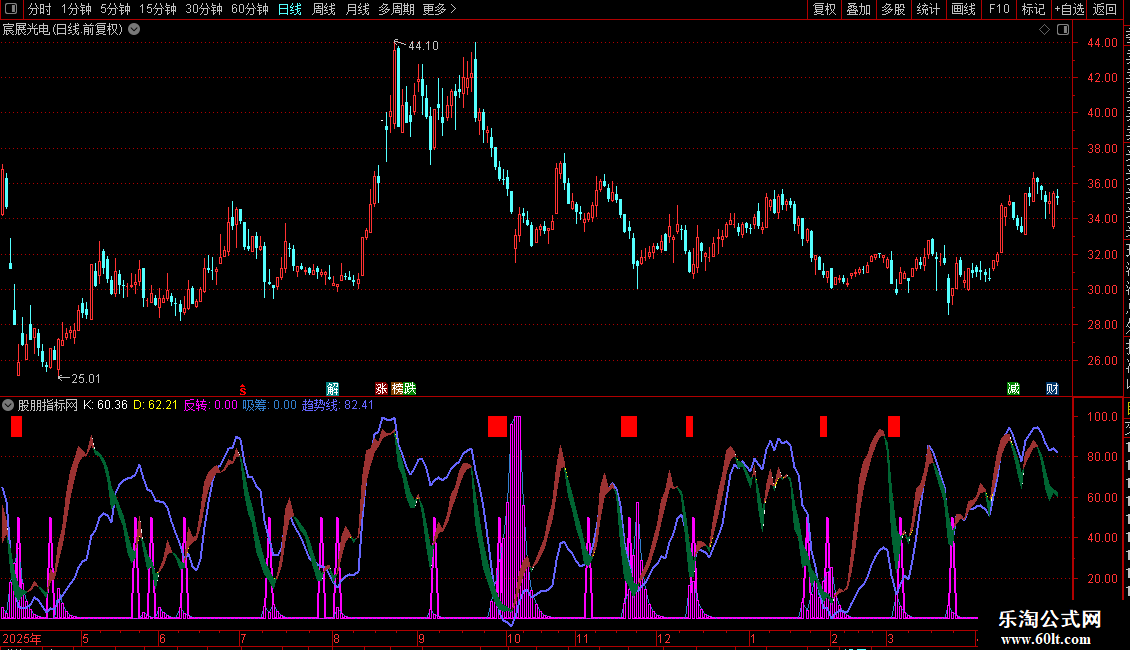Click the month 12 axis marker
Viewport: 1130px width, 650px height.
tap(664, 638)
